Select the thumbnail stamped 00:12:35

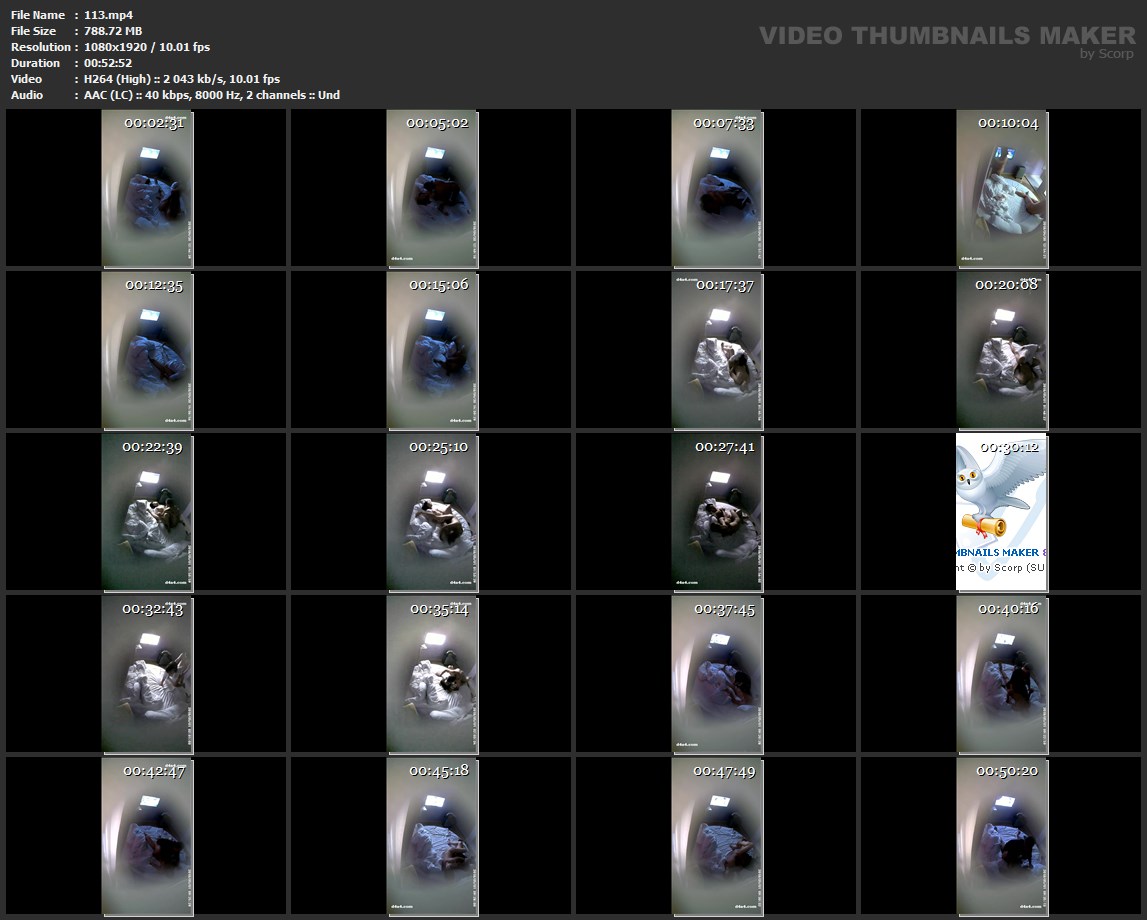(x=147, y=350)
